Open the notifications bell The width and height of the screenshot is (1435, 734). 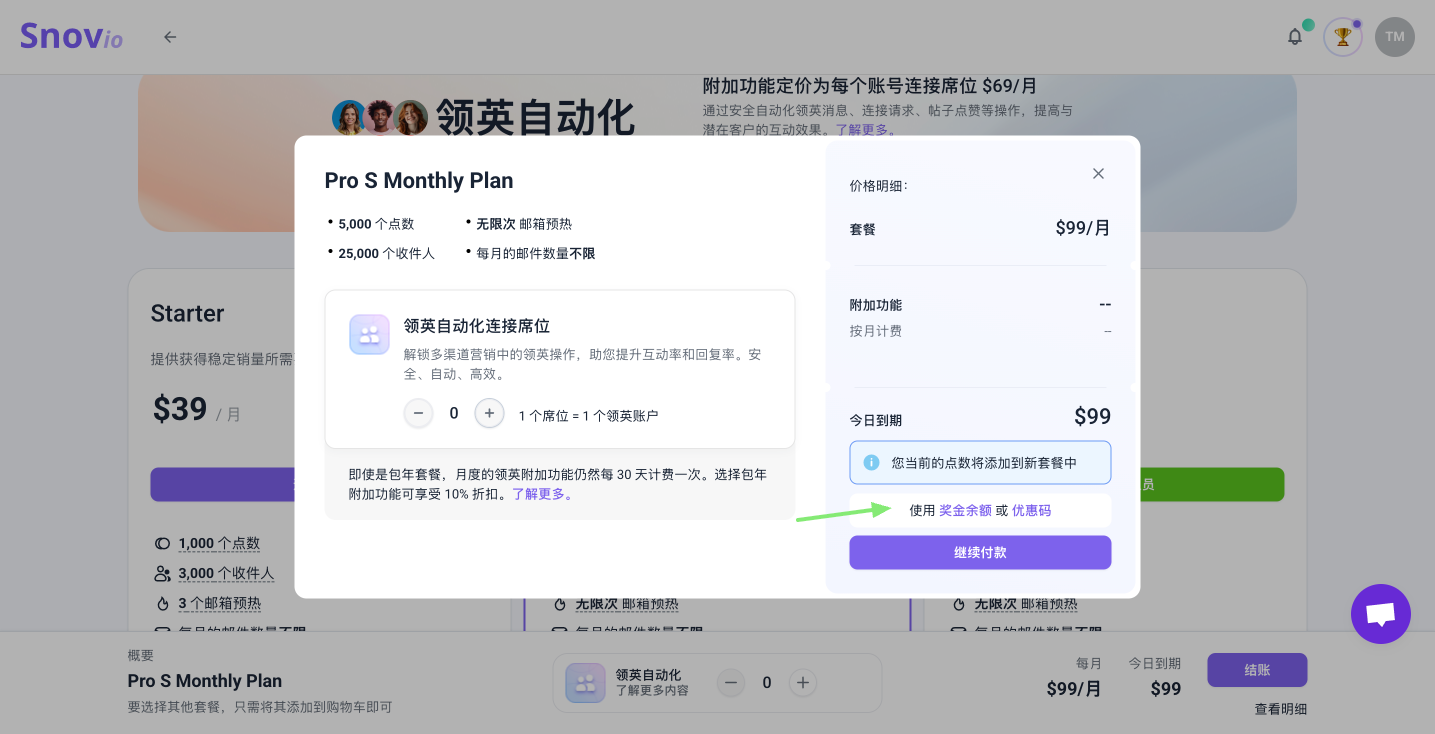click(1294, 37)
